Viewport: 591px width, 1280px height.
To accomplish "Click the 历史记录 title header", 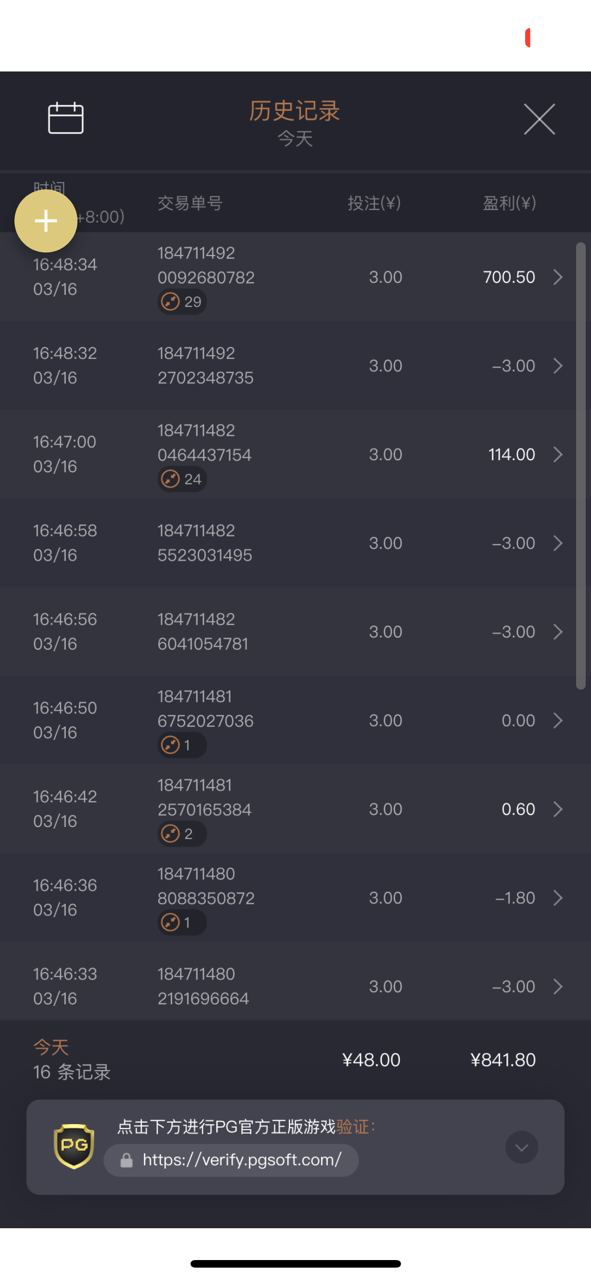I will coord(295,111).
